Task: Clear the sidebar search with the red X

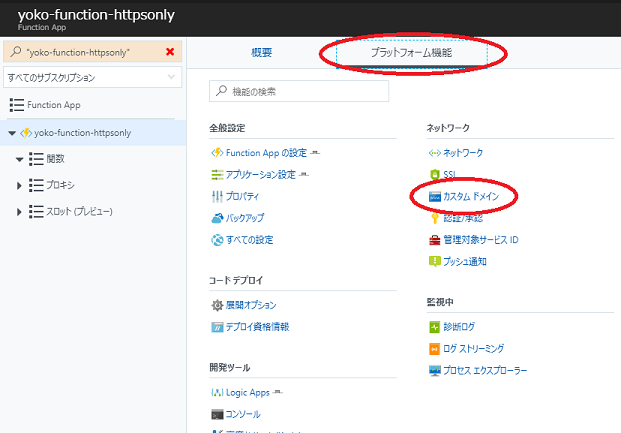Action: tap(170, 52)
